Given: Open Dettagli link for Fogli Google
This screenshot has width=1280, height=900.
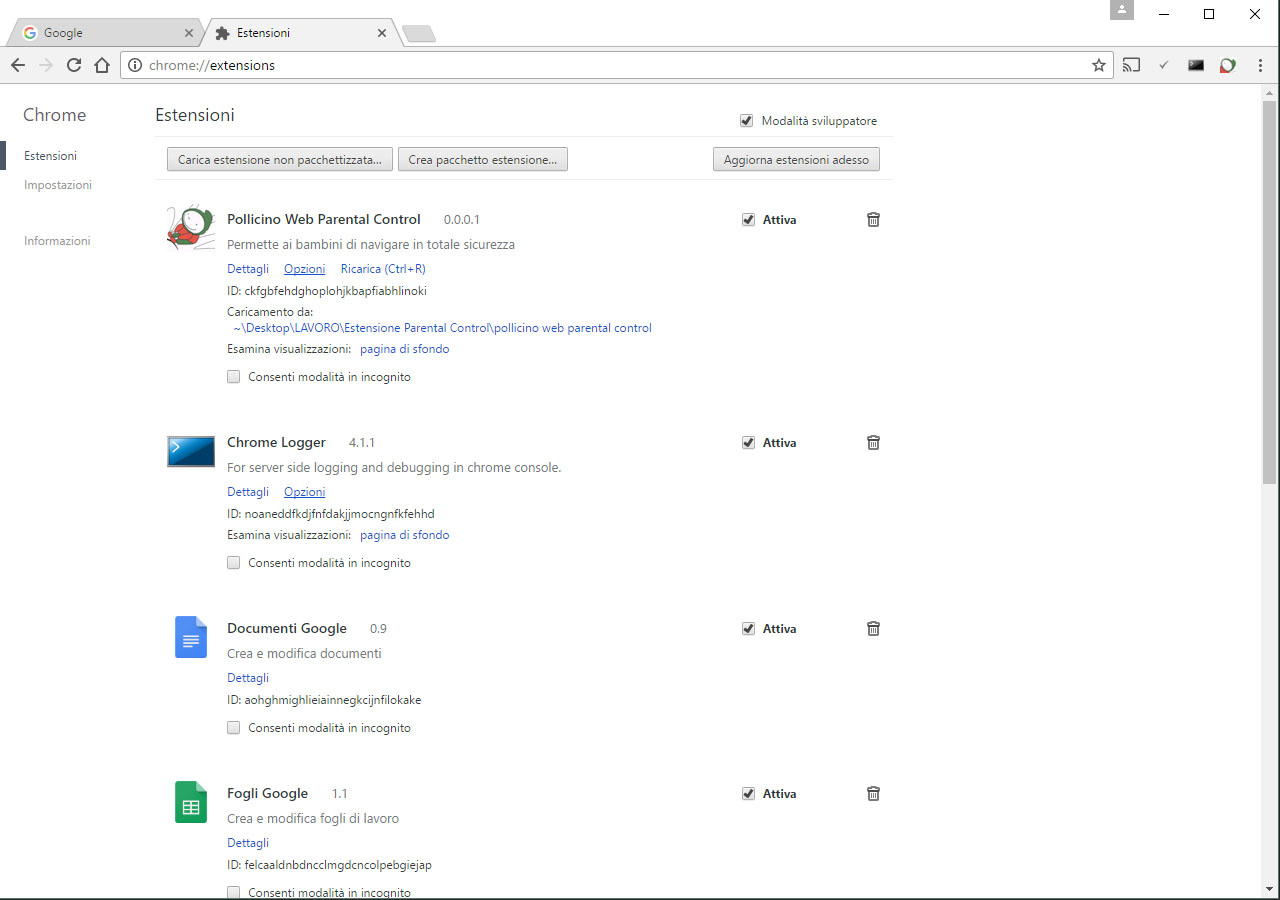Looking at the screenshot, I should [x=248, y=843].
